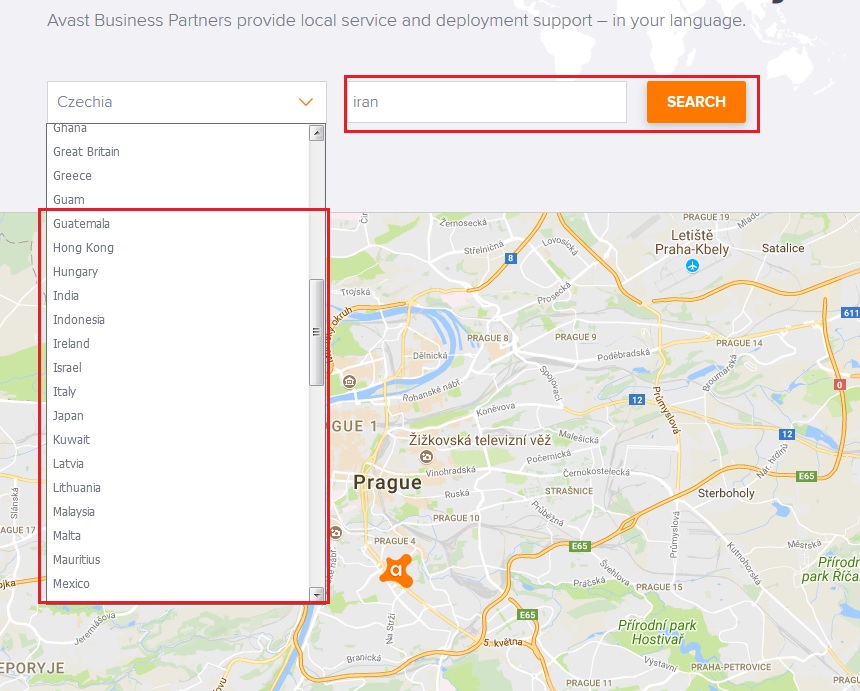Click the red 0 road shield

(x=840, y=385)
